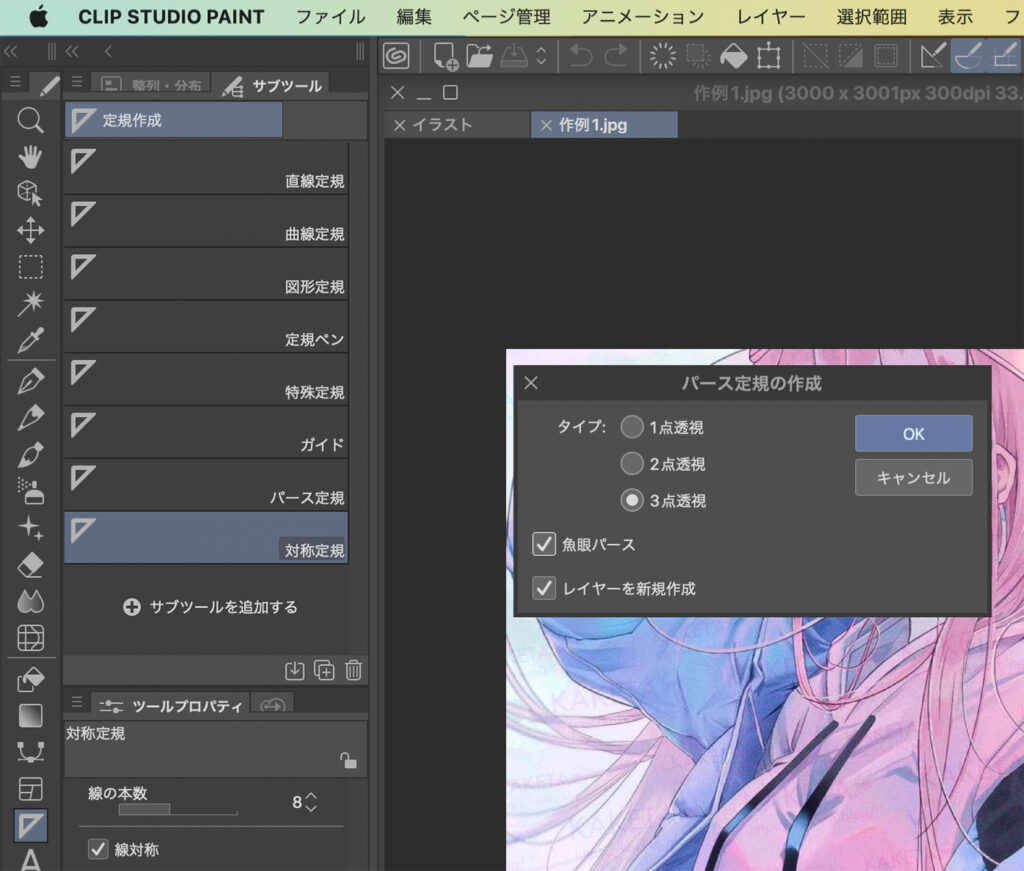Select the Operation object tool
The width and height of the screenshot is (1024, 871).
(30, 193)
